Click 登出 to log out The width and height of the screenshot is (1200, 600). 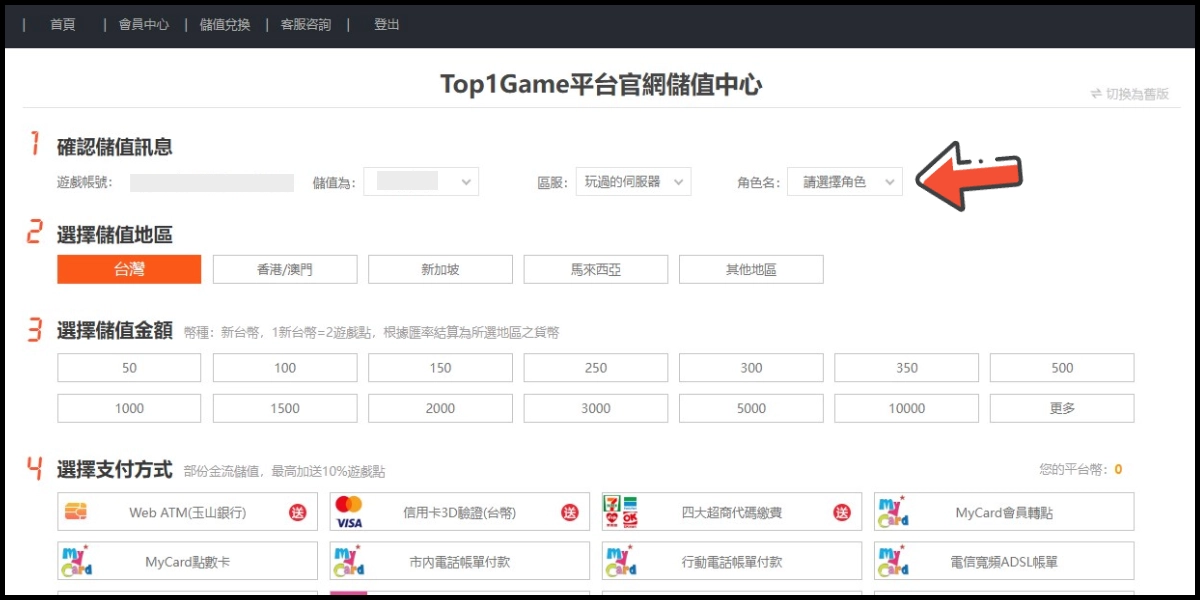[x=387, y=25]
